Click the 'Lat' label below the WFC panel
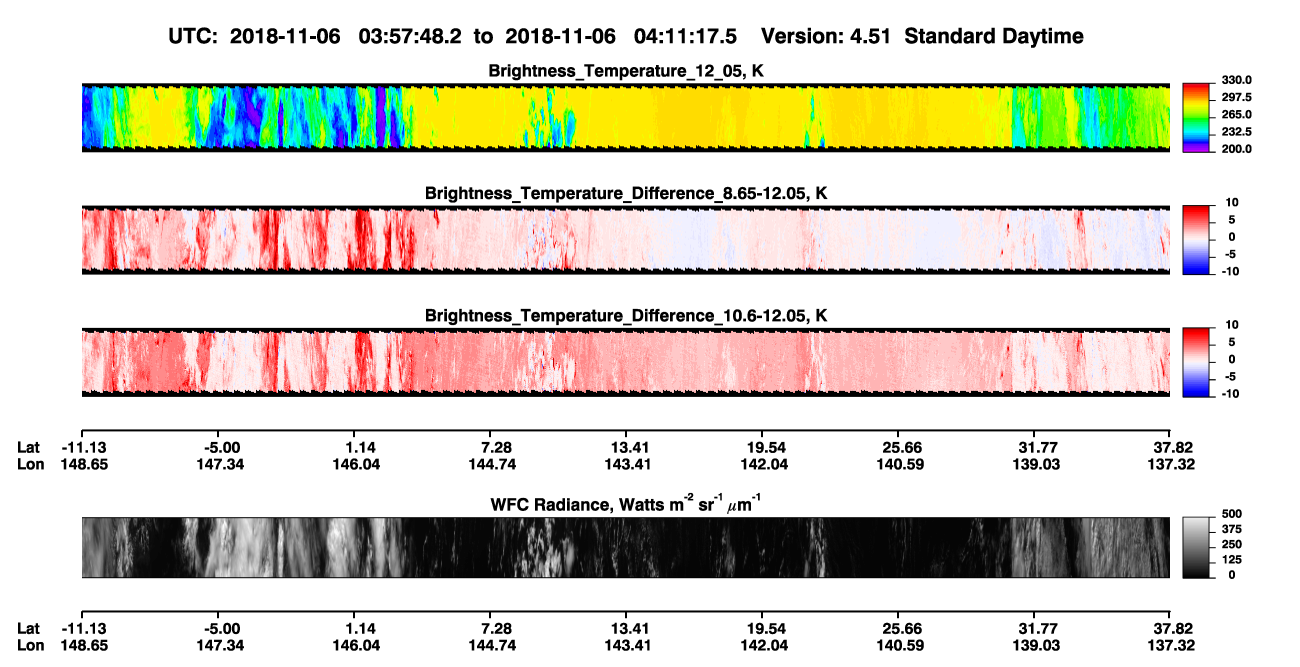 click(x=28, y=628)
